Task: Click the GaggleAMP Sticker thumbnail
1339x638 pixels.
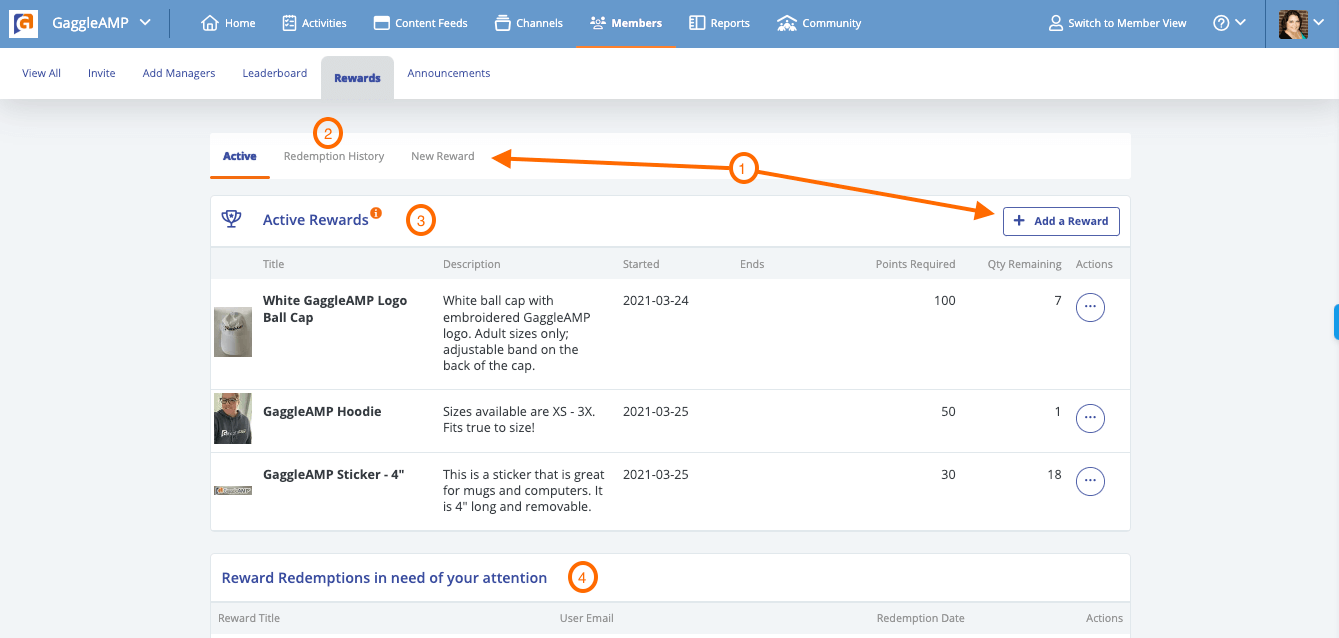Action: click(x=233, y=491)
